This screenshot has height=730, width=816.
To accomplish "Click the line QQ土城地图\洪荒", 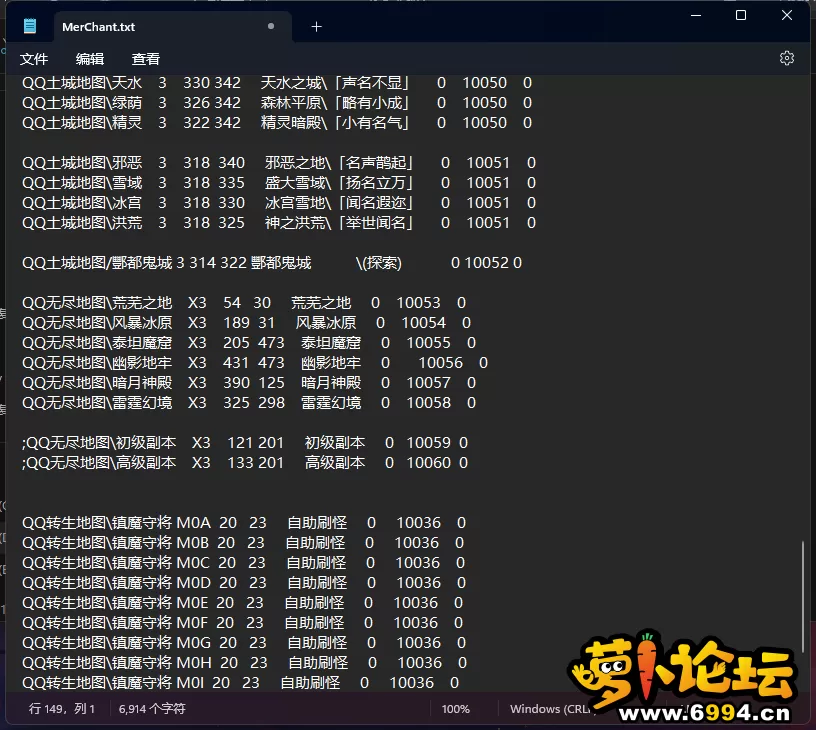I will pyautogui.click(x=279, y=223).
